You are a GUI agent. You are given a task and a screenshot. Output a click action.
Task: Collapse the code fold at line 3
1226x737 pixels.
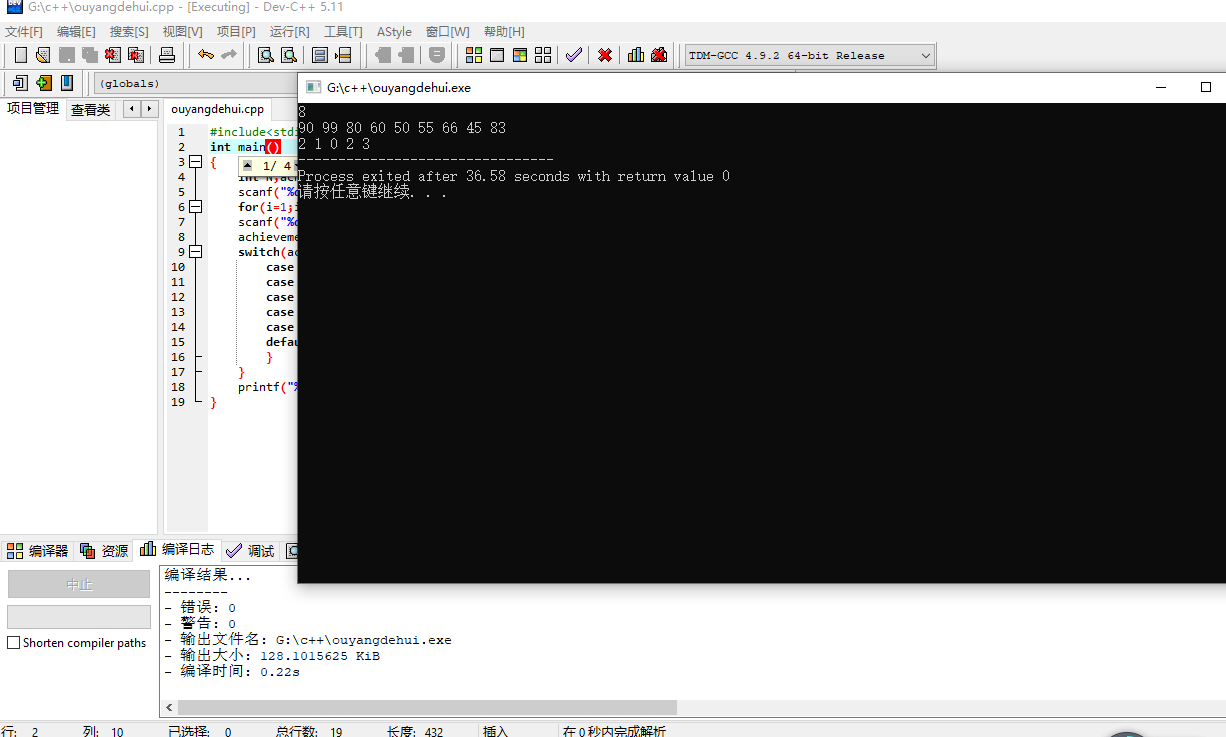(x=195, y=162)
